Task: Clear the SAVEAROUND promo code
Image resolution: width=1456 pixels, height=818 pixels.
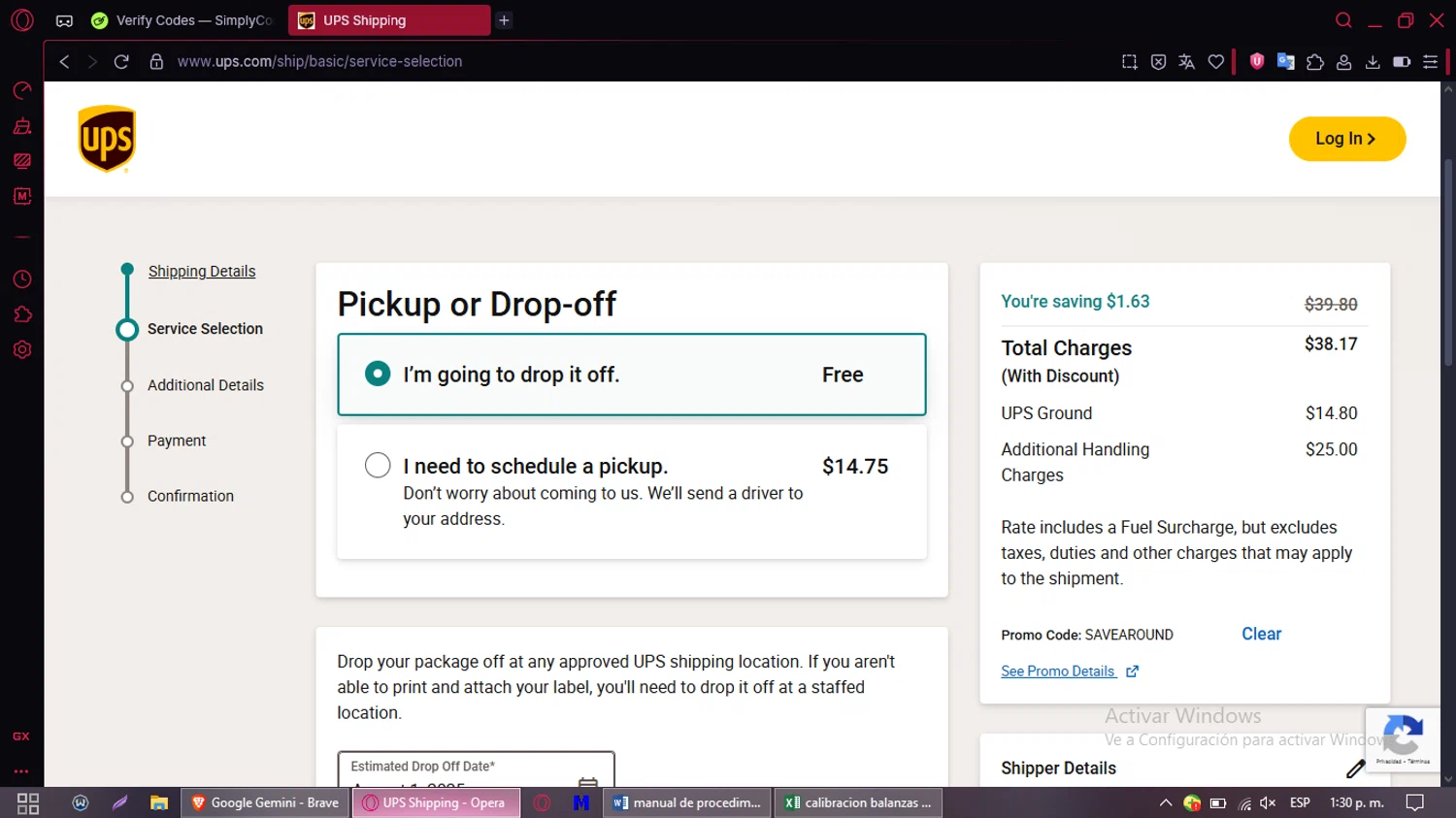Action: point(1261,634)
